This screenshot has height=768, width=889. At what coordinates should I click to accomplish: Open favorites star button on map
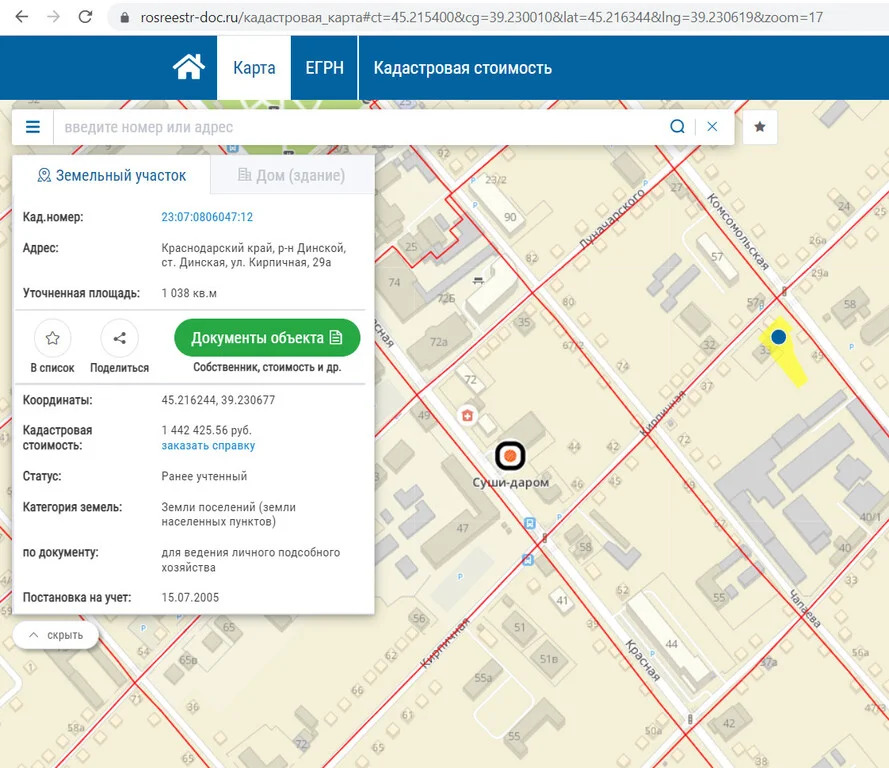coord(760,127)
